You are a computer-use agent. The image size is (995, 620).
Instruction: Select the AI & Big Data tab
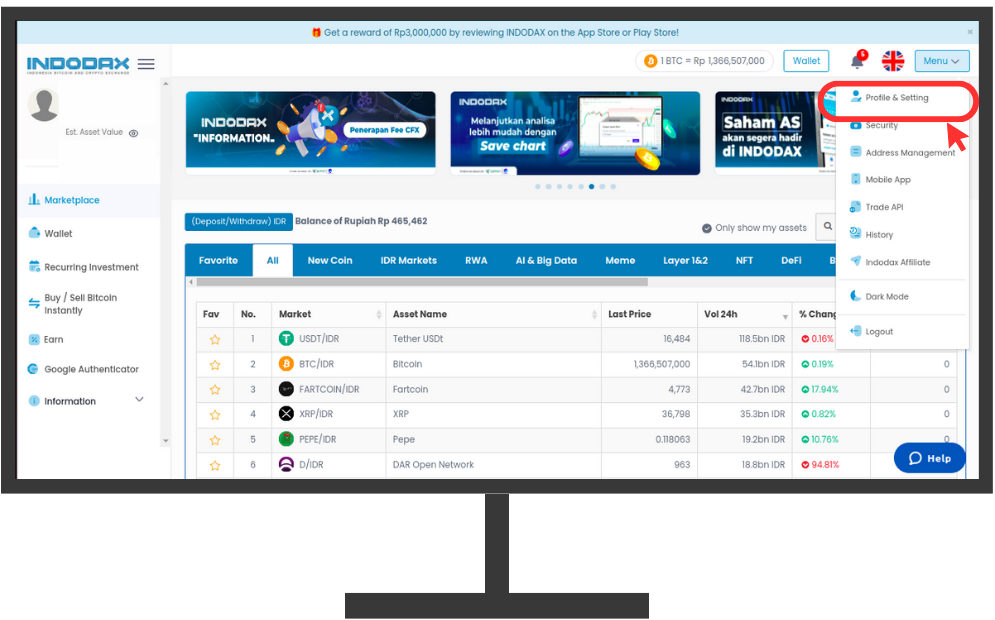(x=546, y=260)
